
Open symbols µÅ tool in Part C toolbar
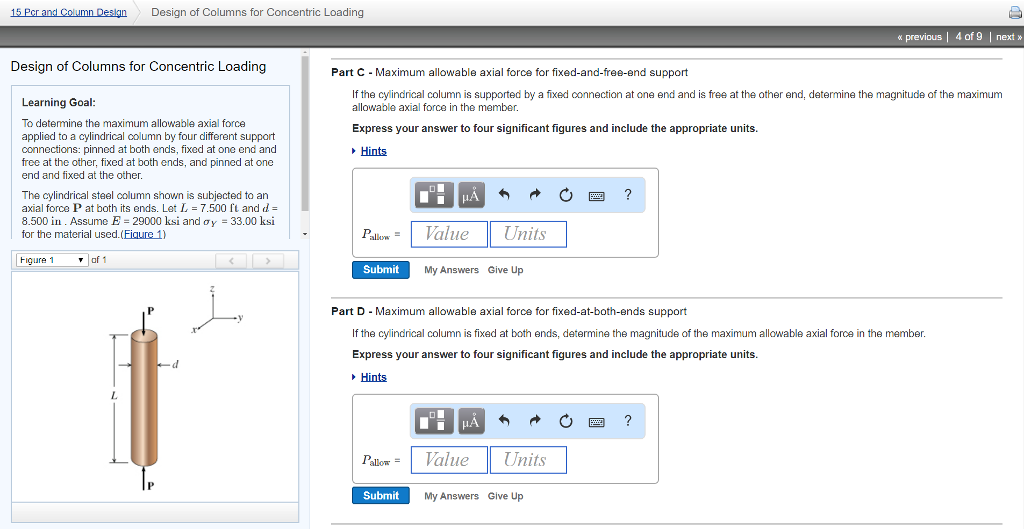coord(471,195)
